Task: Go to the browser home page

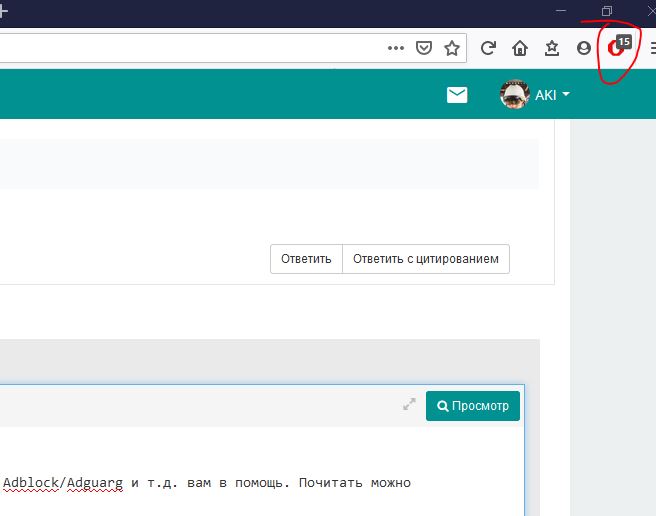Action: 520,47
